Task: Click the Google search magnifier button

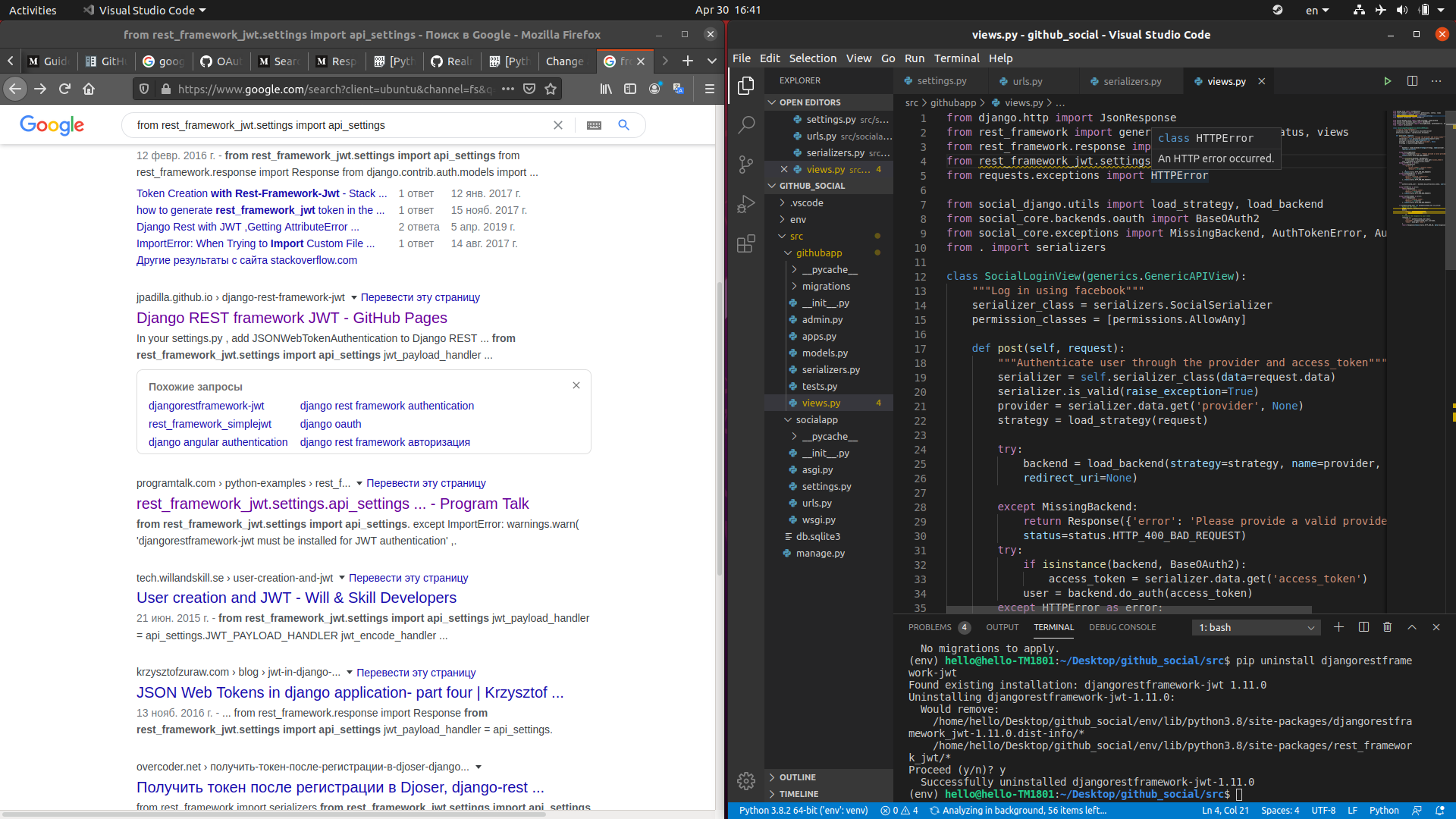Action: coord(623,125)
